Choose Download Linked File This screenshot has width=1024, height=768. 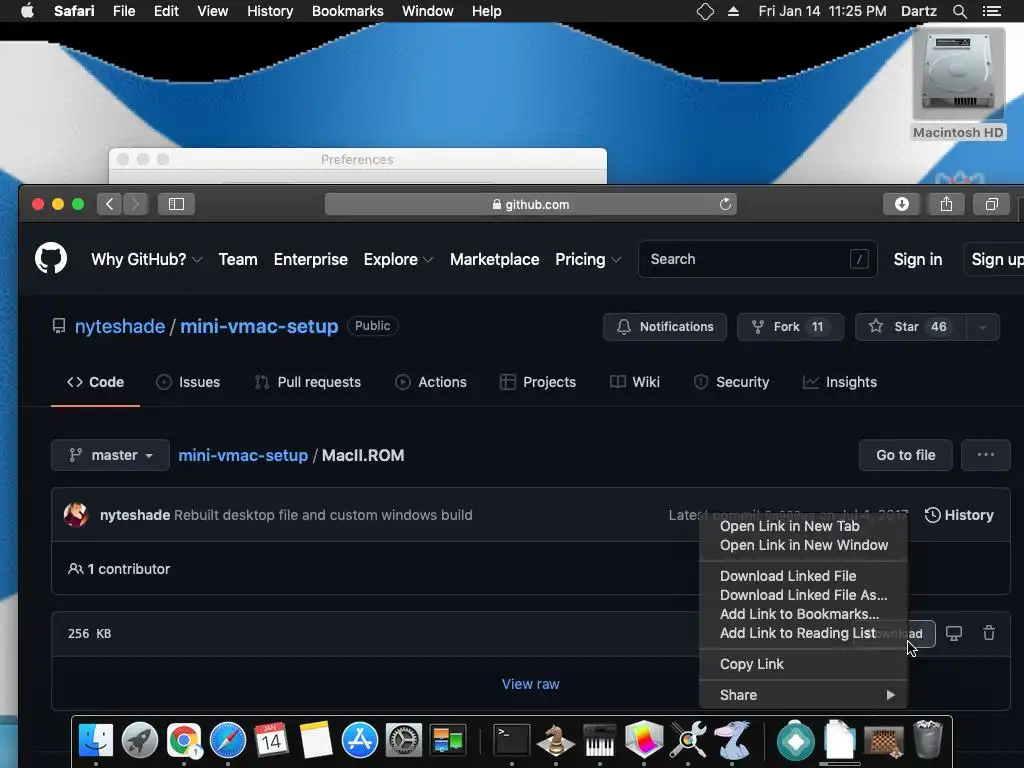point(803,576)
